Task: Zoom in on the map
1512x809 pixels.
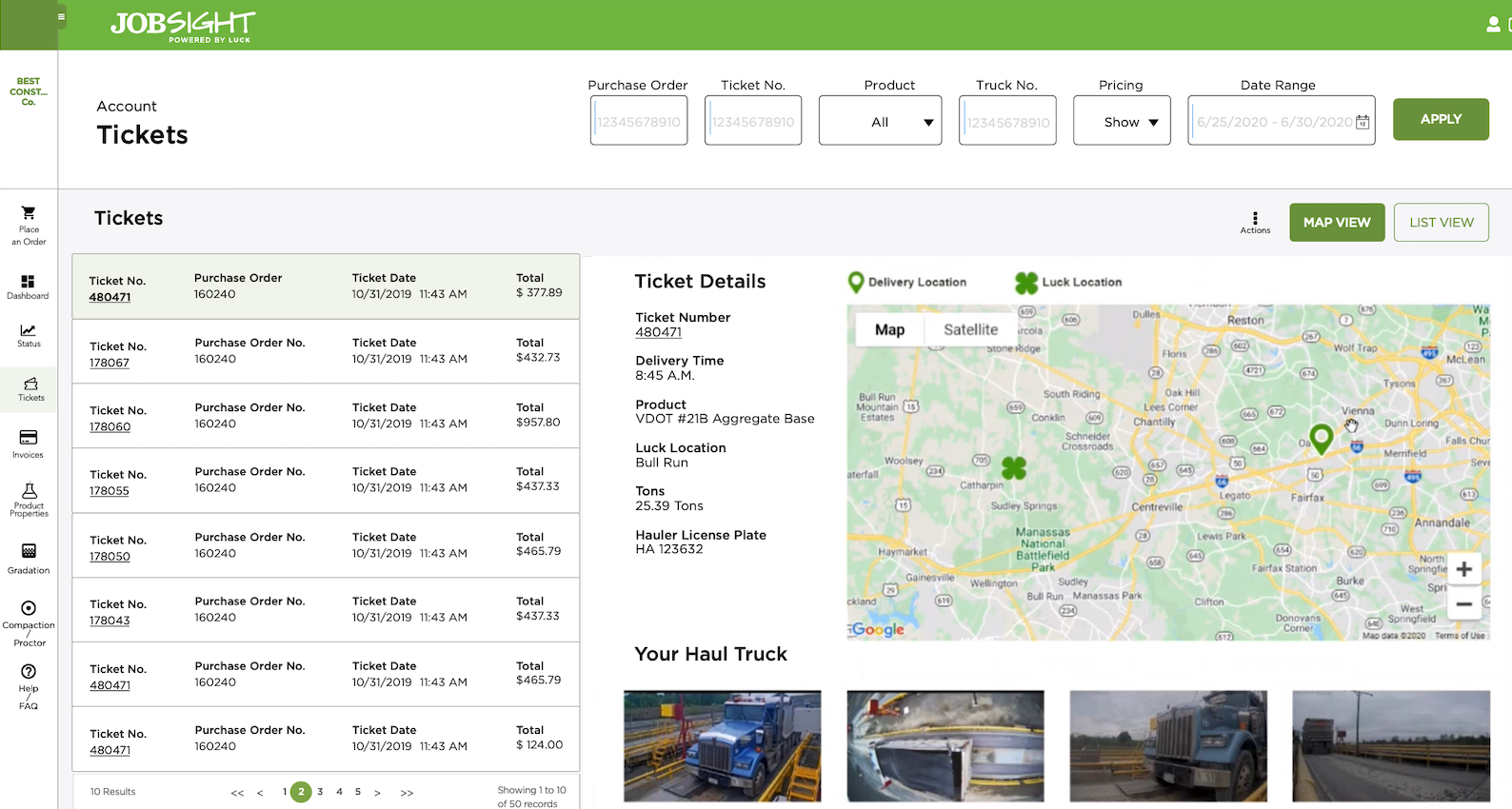Action: (x=1463, y=569)
